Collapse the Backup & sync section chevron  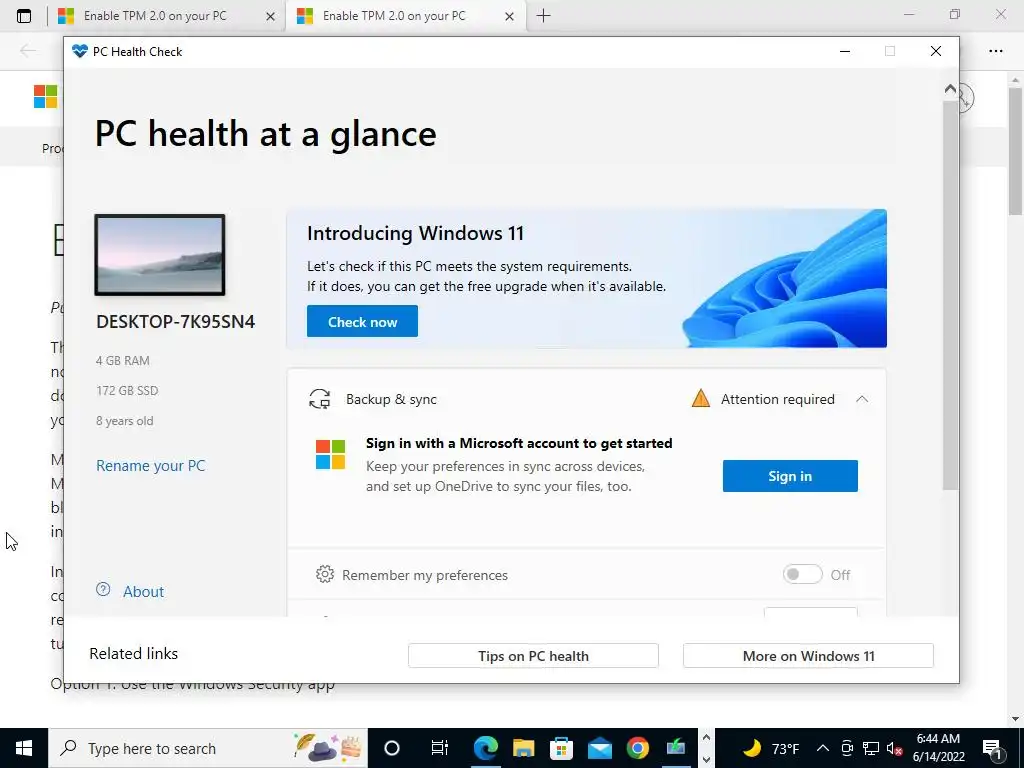862,399
